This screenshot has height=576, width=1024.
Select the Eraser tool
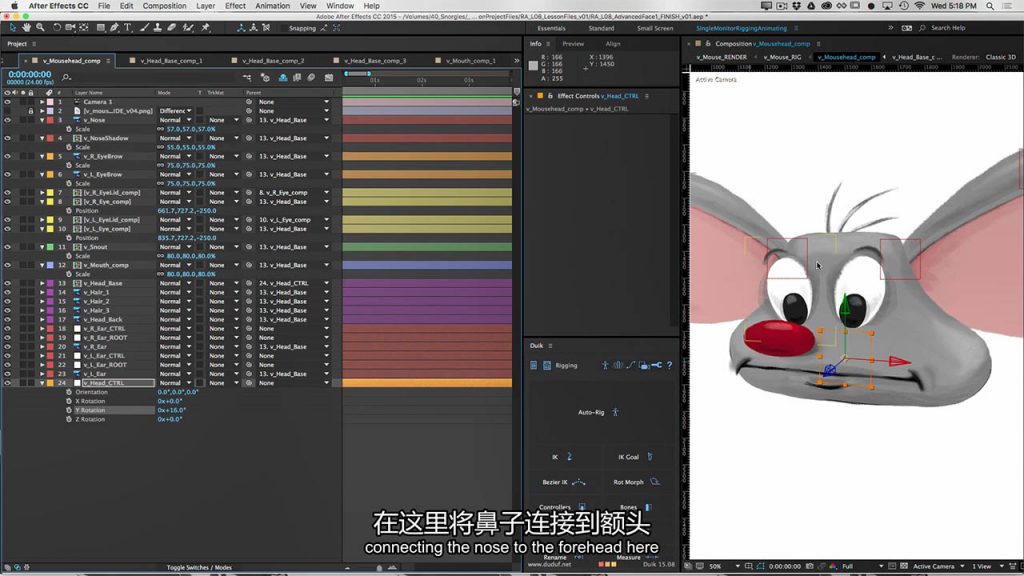tap(172, 27)
